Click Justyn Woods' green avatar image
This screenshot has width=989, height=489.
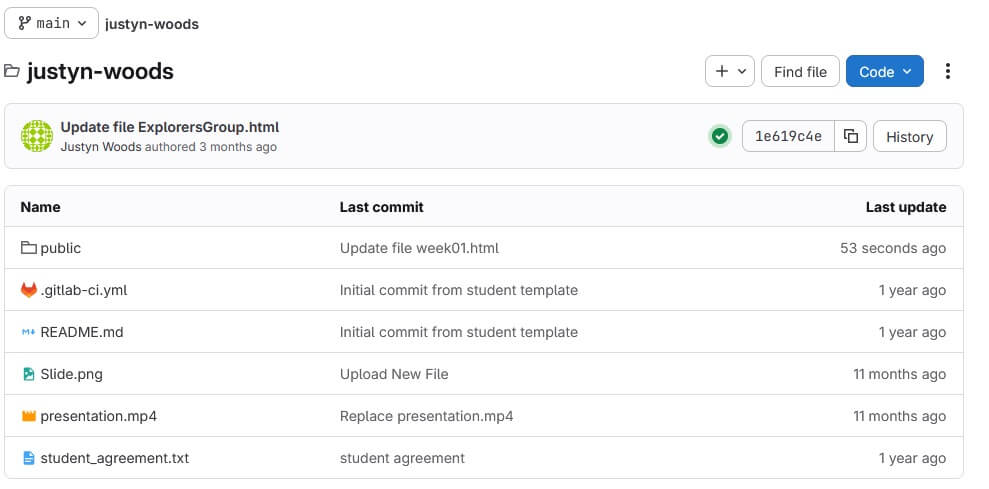tap(37, 136)
